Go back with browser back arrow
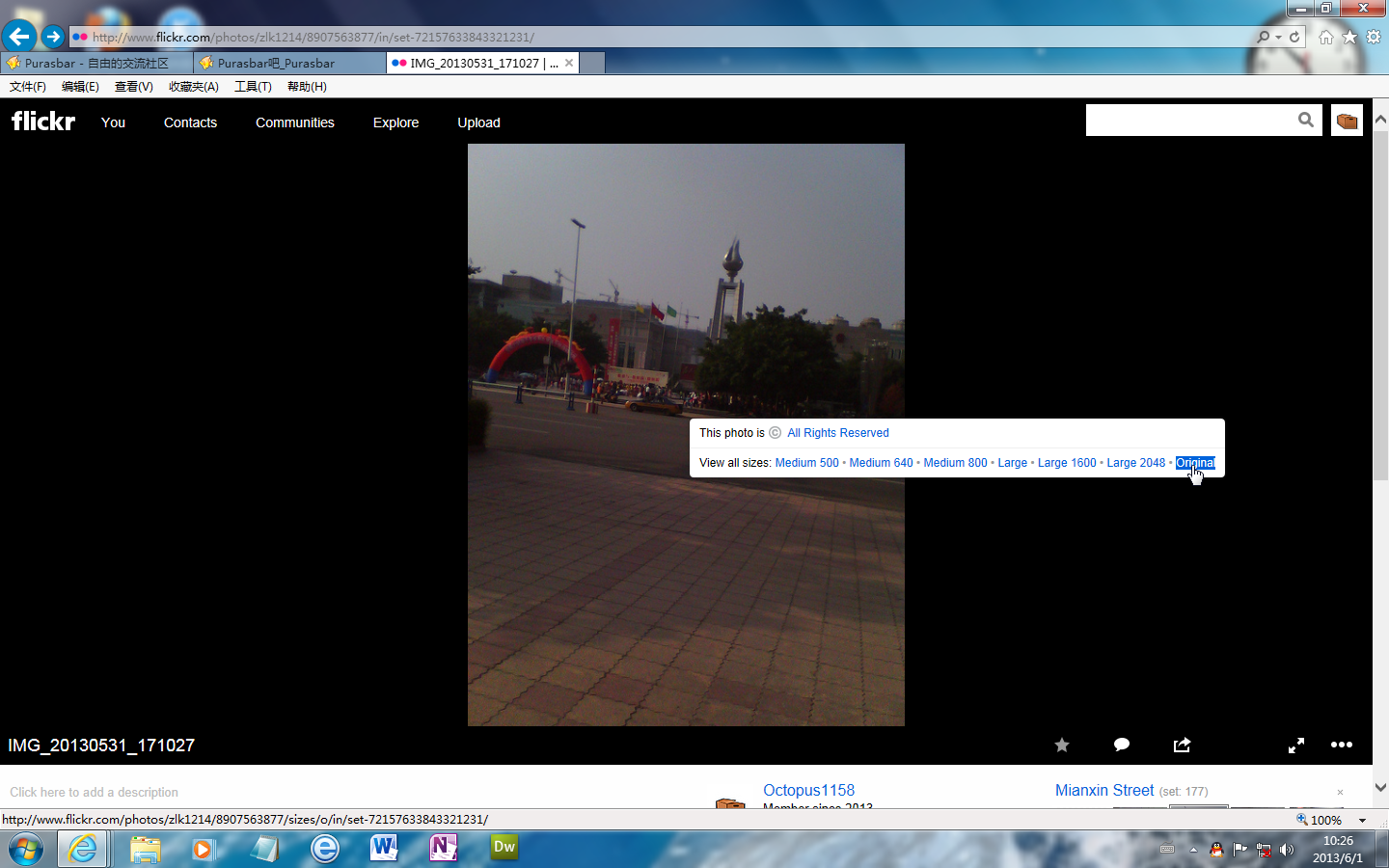 [x=18, y=37]
